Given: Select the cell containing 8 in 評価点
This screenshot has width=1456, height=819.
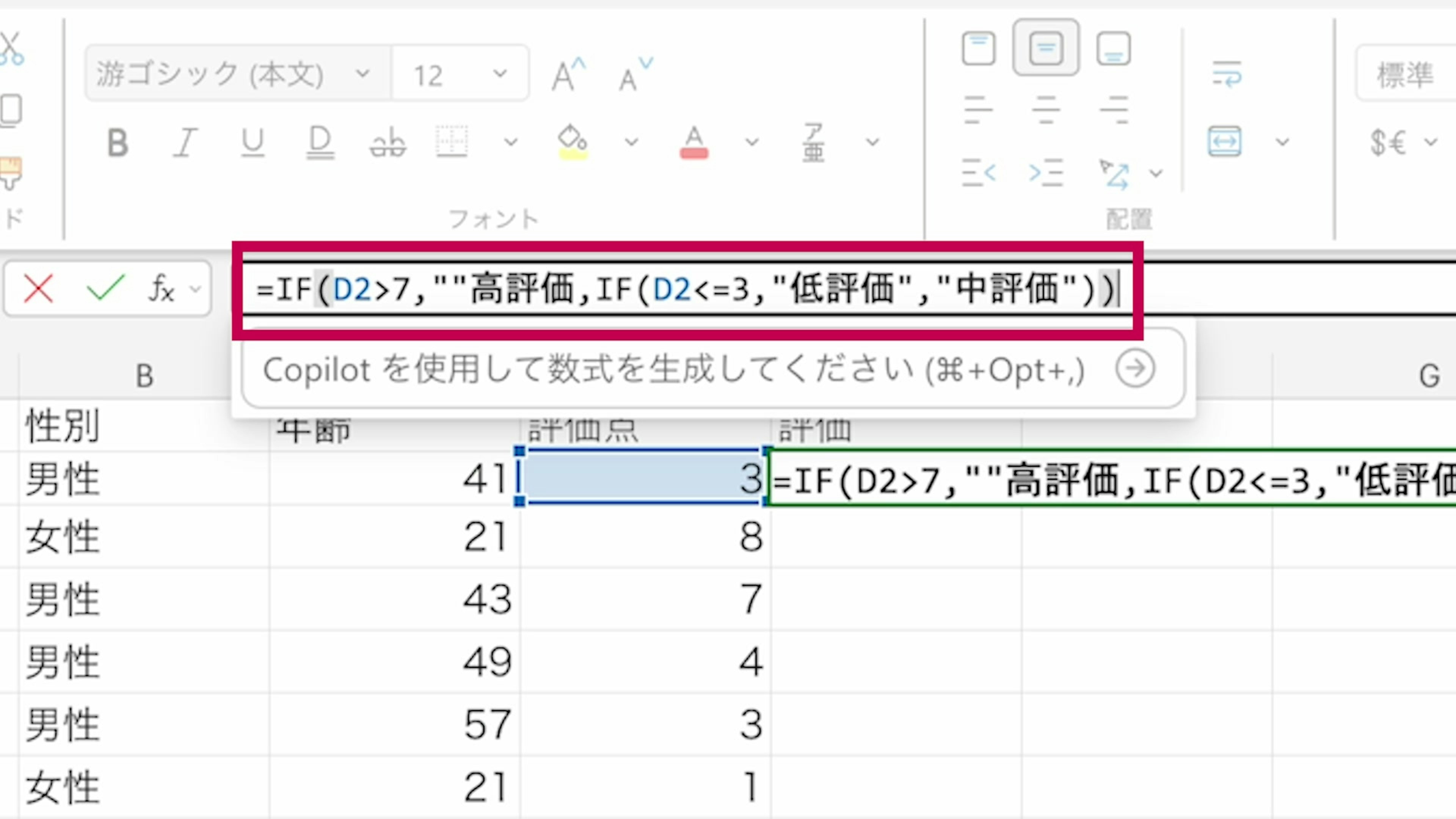Looking at the screenshot, I should click(644, 537).
